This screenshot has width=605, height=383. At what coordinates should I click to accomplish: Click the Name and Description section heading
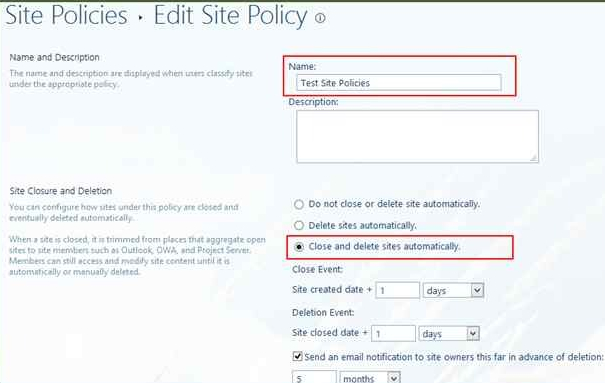54,57
